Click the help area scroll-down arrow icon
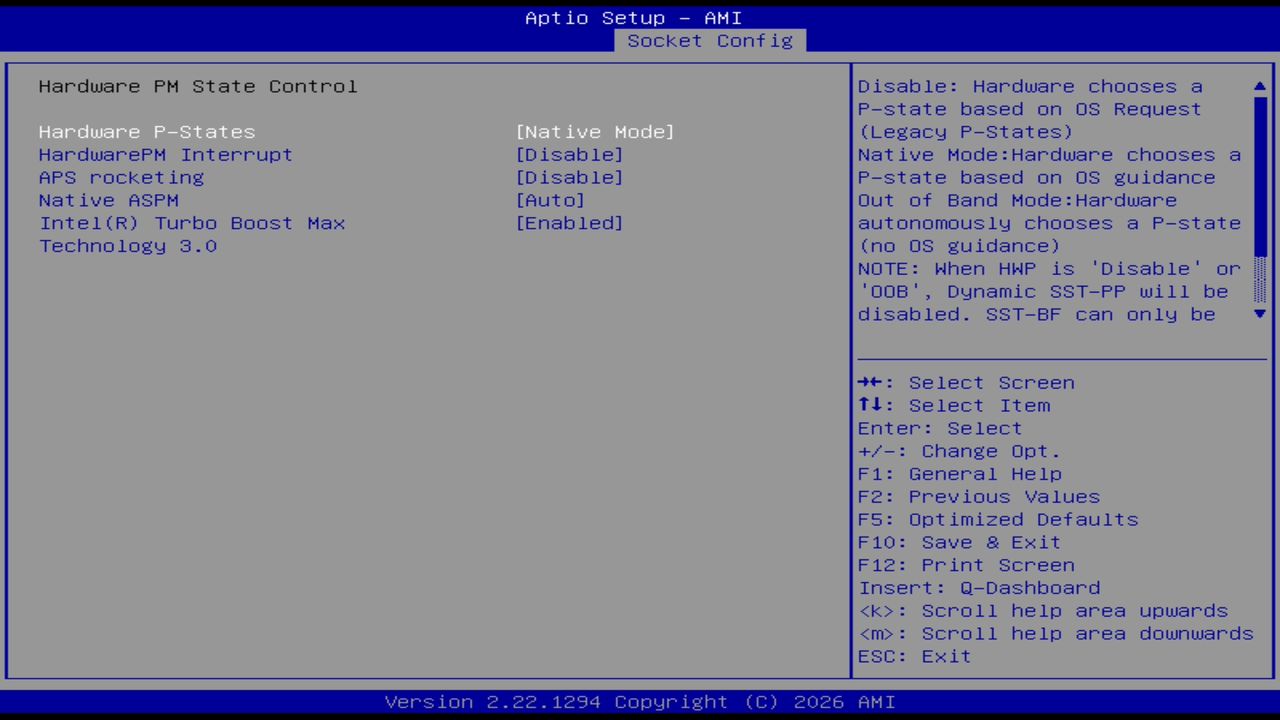1280x720 pixels. coord(1259,314)
